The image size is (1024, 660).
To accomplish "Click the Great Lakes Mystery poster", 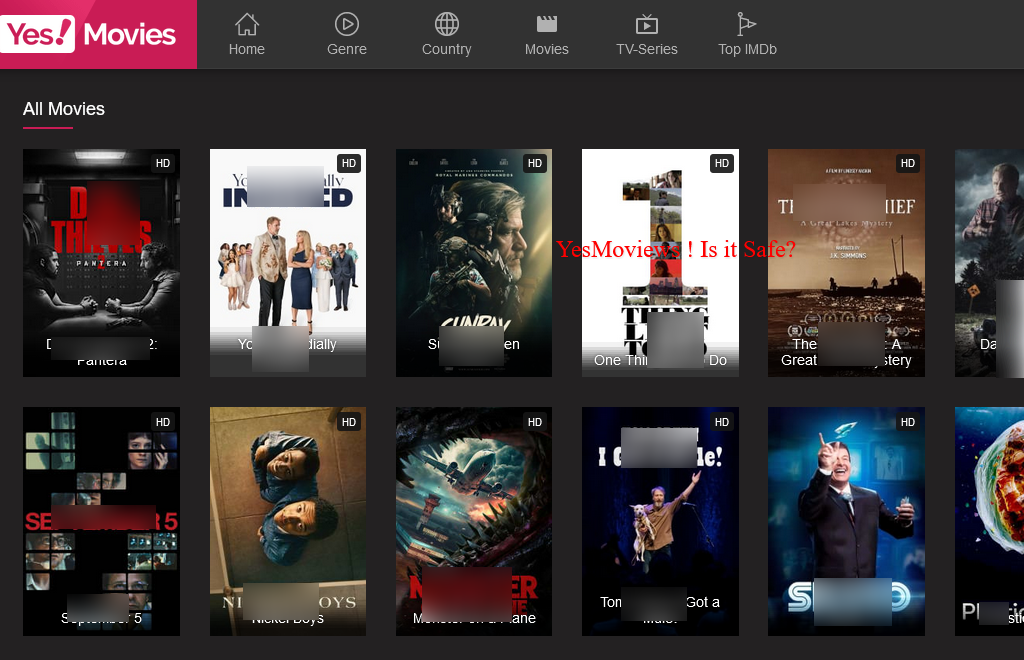I will [x=846, y=262].
